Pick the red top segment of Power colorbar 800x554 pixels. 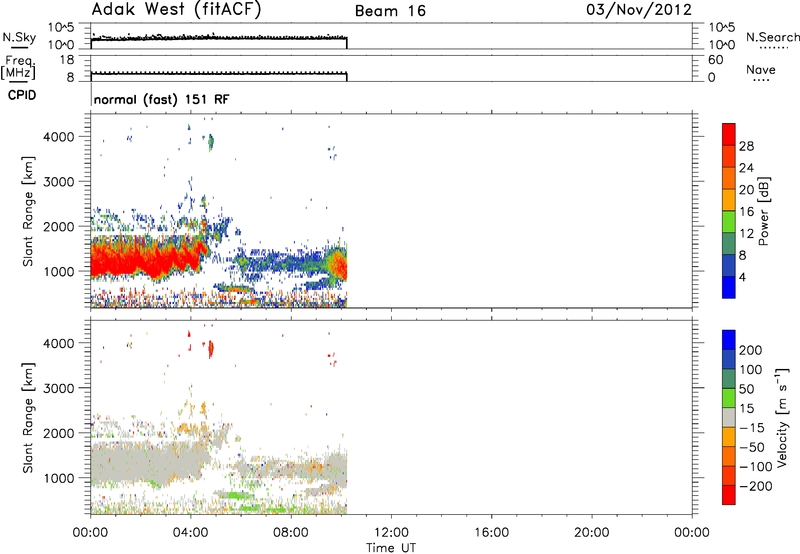tap(729, 134)
